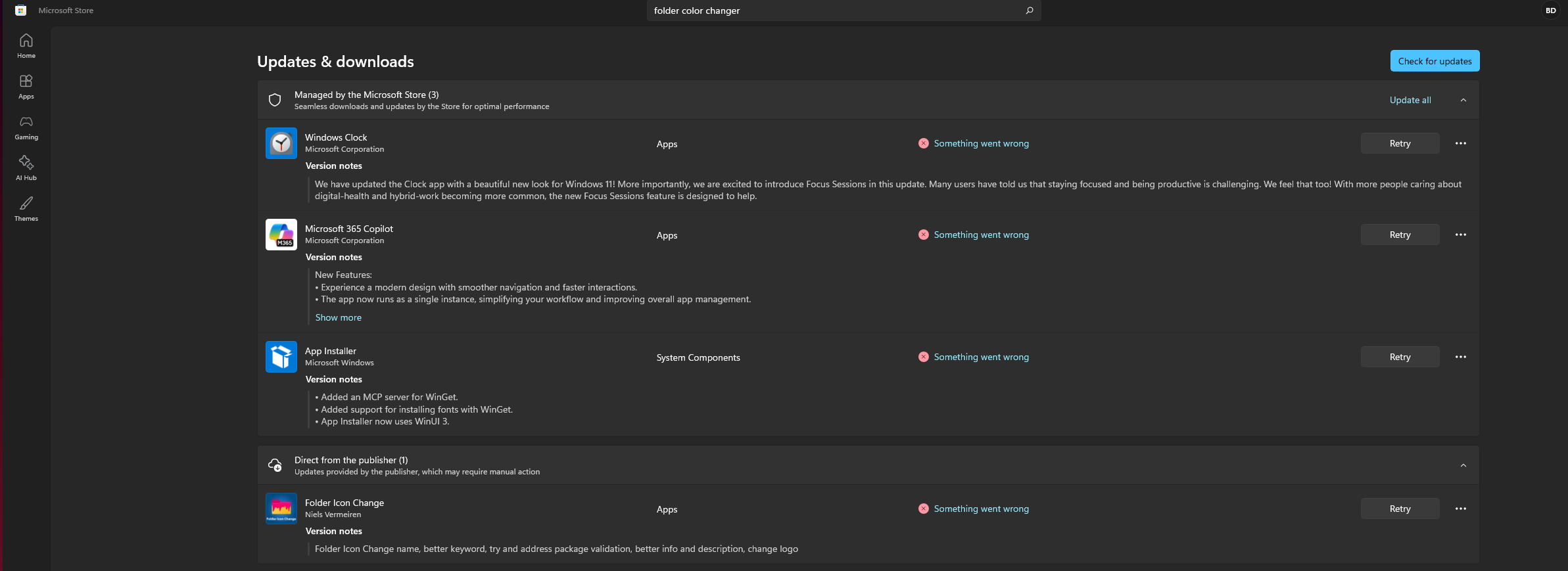Go to Gaming section in sidebar
Screen dimensions: 1568x571
click(26, 127)
